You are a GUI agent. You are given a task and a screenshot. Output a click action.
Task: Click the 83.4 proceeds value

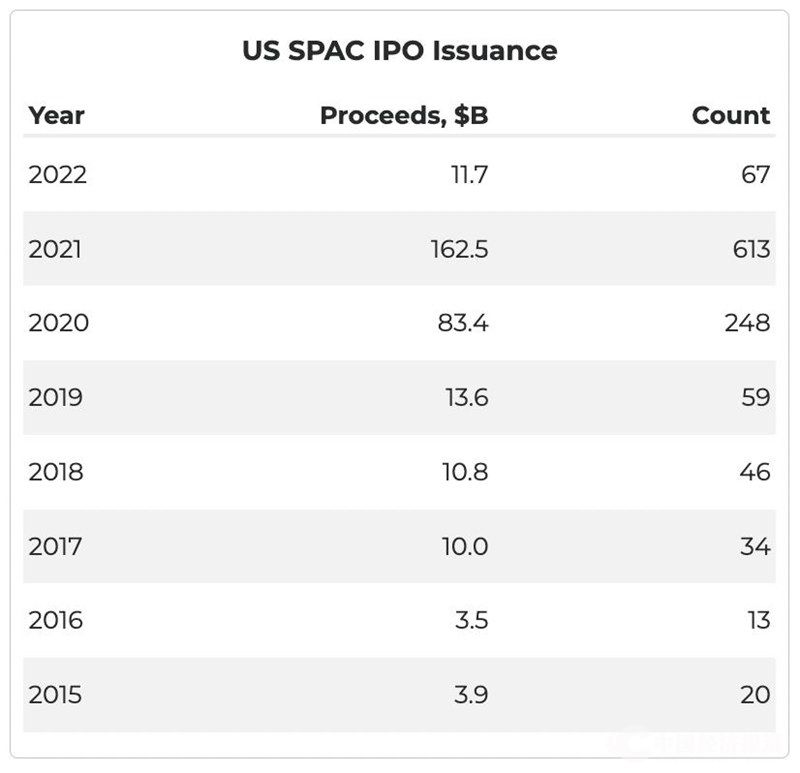(463, 323)
